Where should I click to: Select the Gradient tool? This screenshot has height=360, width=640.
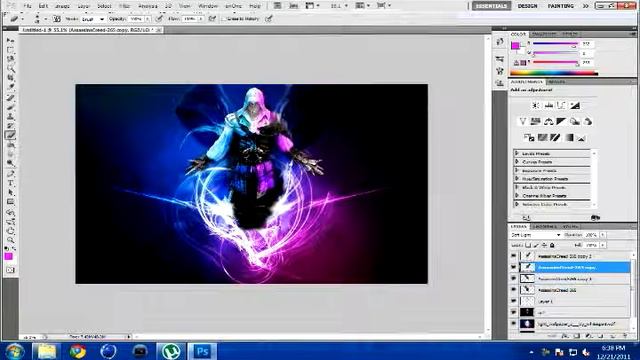pos(10,144)
